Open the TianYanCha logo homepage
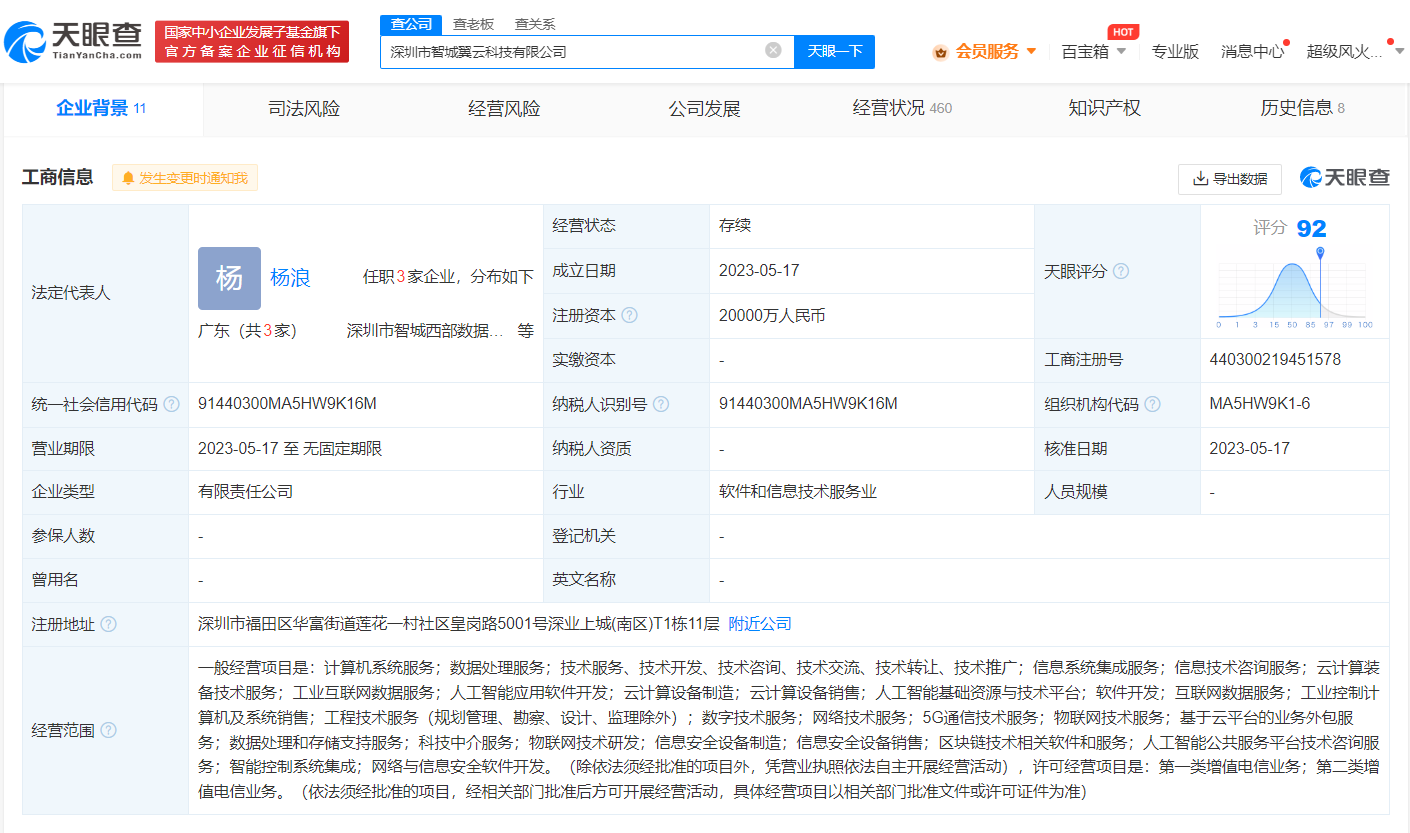This screenshot has width=1410, height=833. (x=73, y=40)
